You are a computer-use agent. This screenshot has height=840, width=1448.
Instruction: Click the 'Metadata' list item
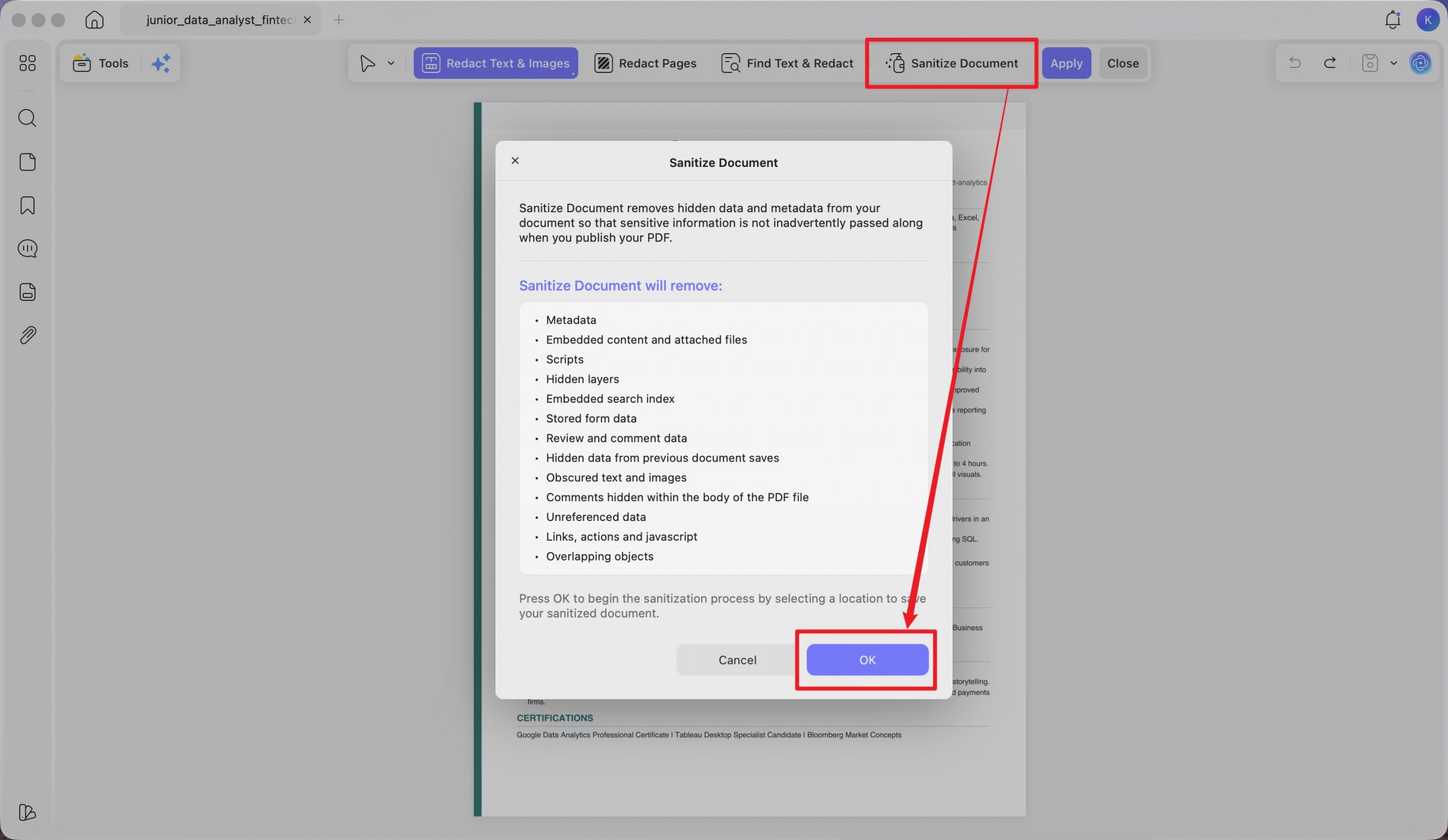pos(571,320)
